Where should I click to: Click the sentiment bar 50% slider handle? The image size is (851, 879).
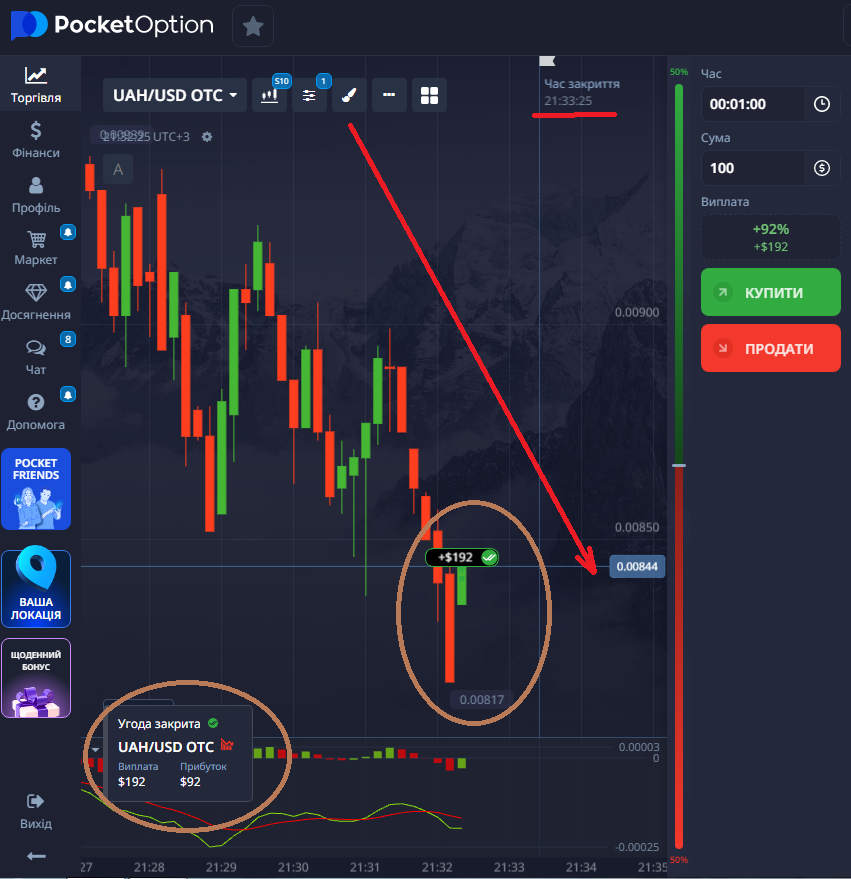coord(679,465)
